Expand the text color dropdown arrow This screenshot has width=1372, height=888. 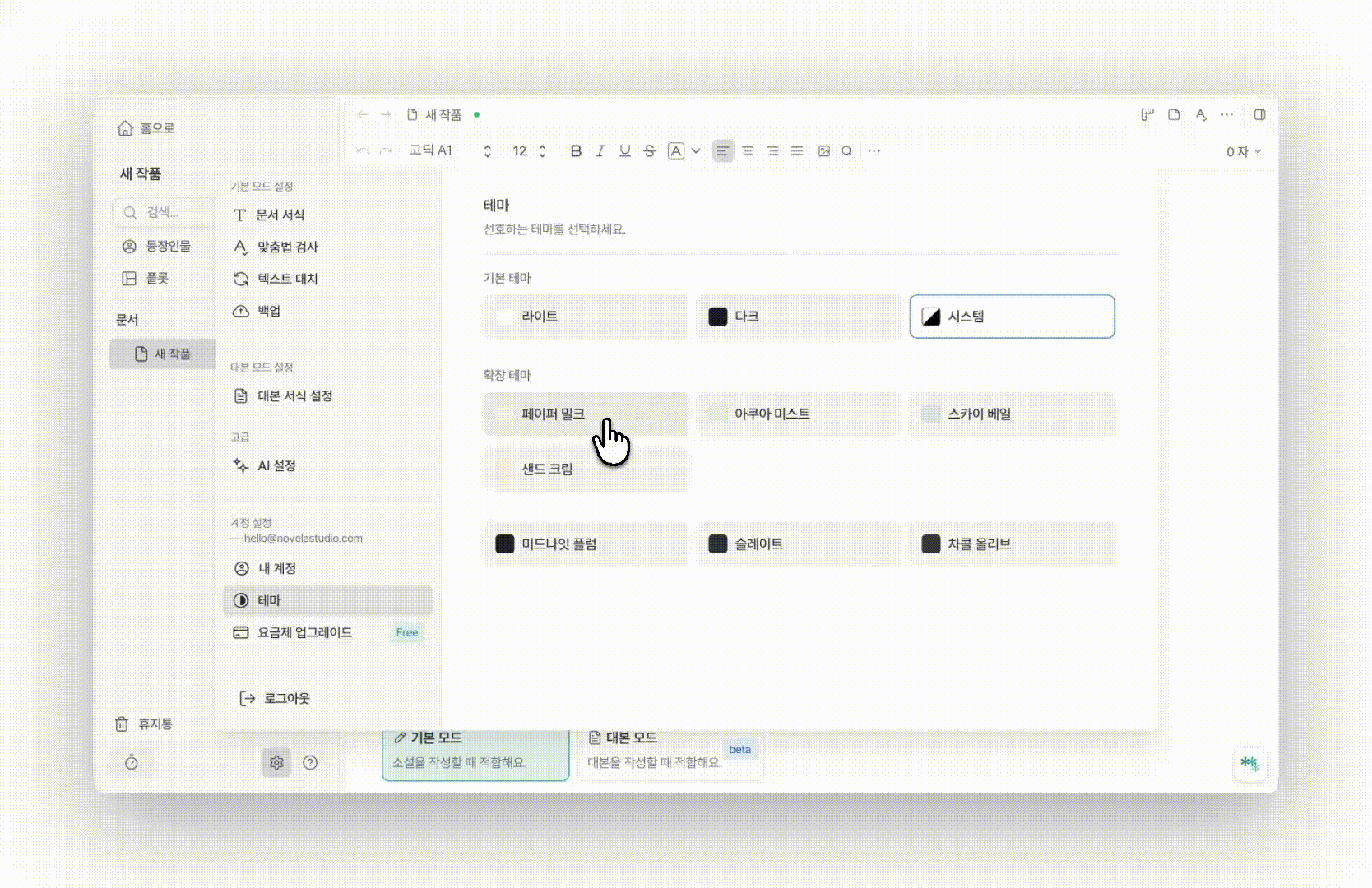point(696,151)
